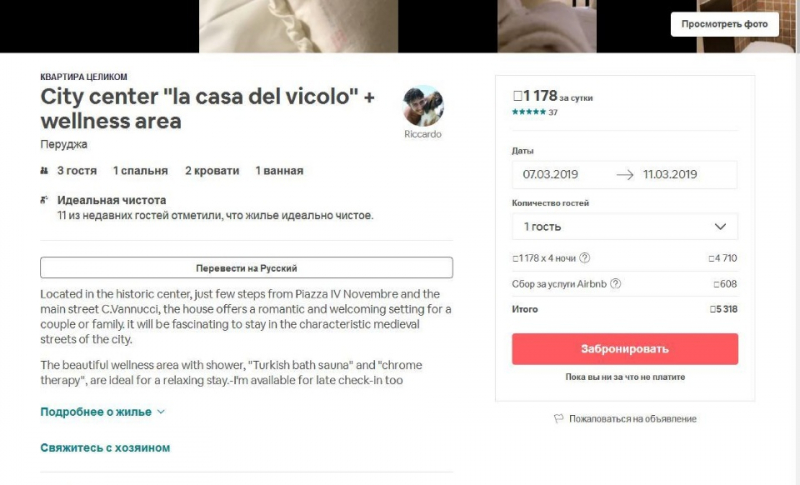Click the flag icon to report listing
800x485 pixels.
click(x=559, y=419)
